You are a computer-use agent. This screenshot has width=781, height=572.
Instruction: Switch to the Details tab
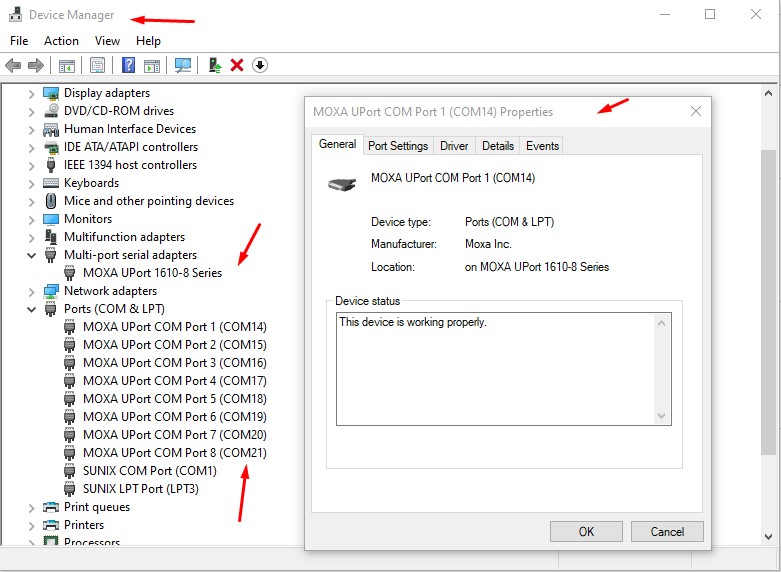pyautogui.click(x=498, y=146)
